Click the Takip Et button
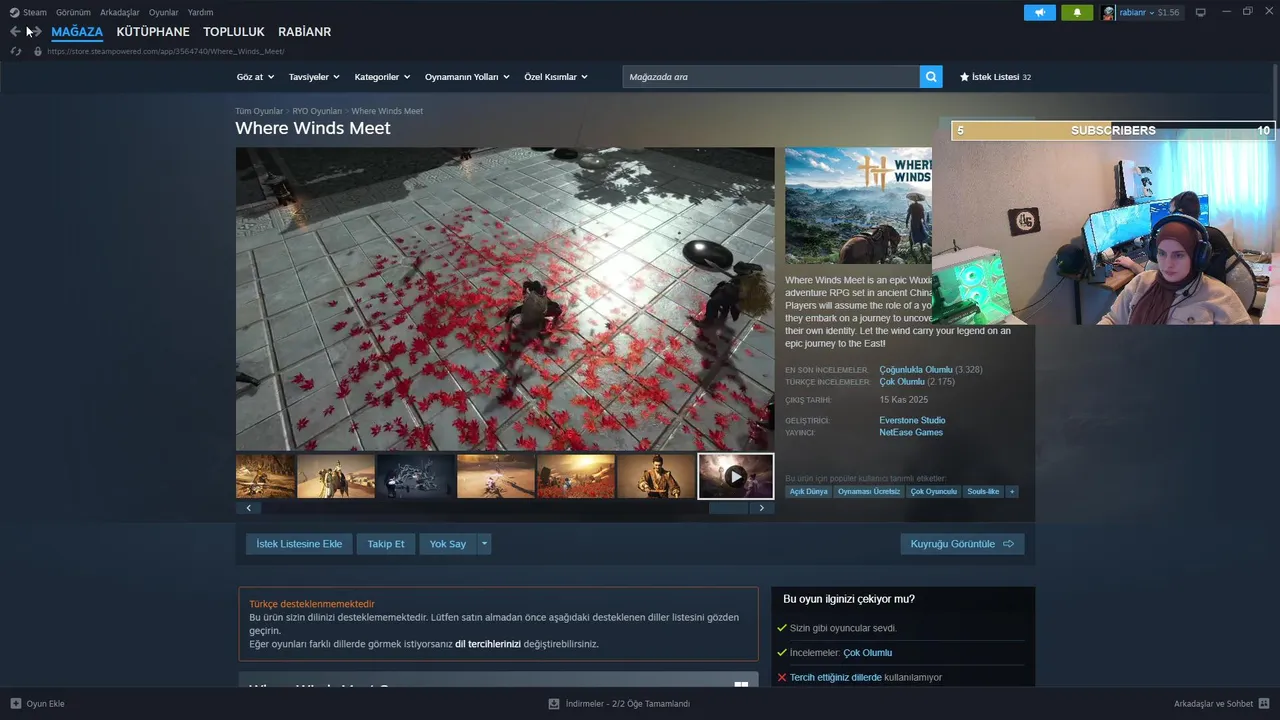This screenshot has width=1280, height=720. [x=386, y=544]
